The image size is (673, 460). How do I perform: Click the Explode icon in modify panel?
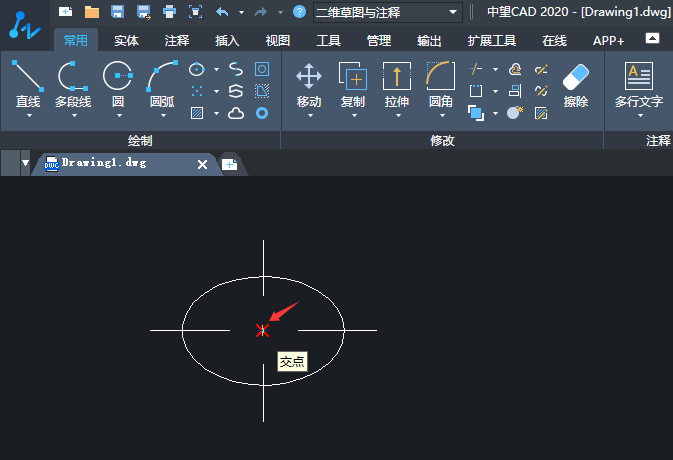point(515,113)
